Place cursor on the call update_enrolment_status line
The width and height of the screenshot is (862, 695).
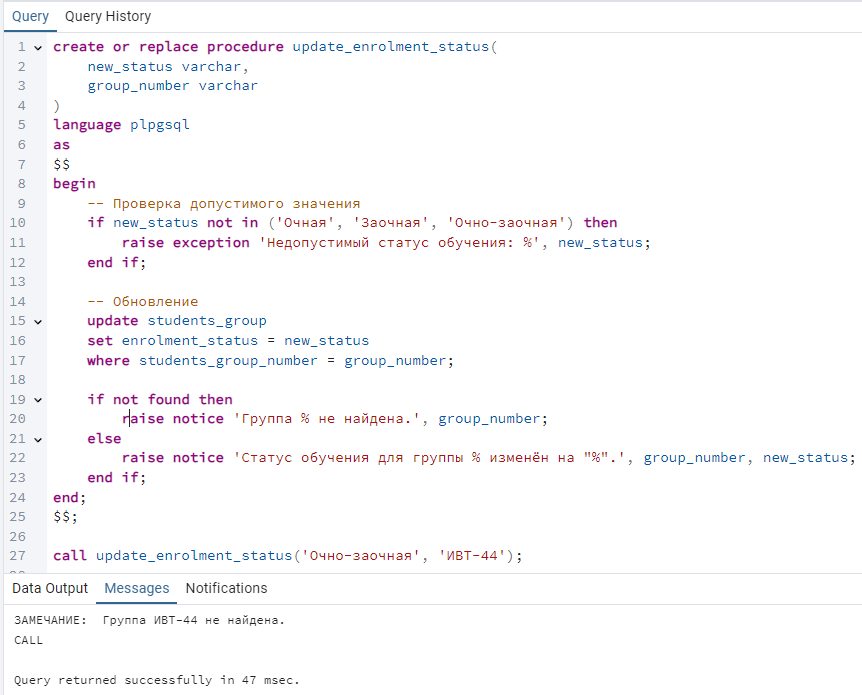(288, 556)
